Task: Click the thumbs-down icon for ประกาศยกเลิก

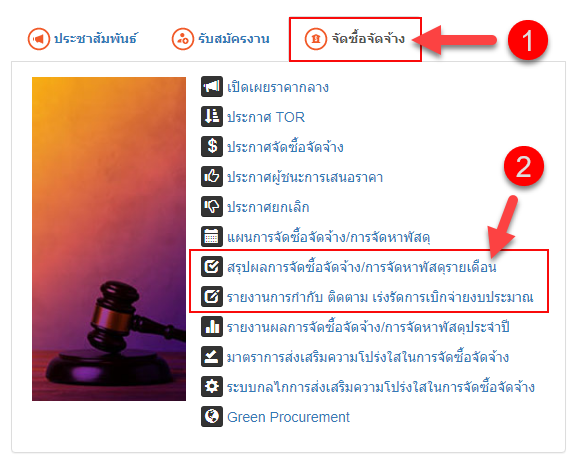Action: pyautogui.click(x=212, y=206)
